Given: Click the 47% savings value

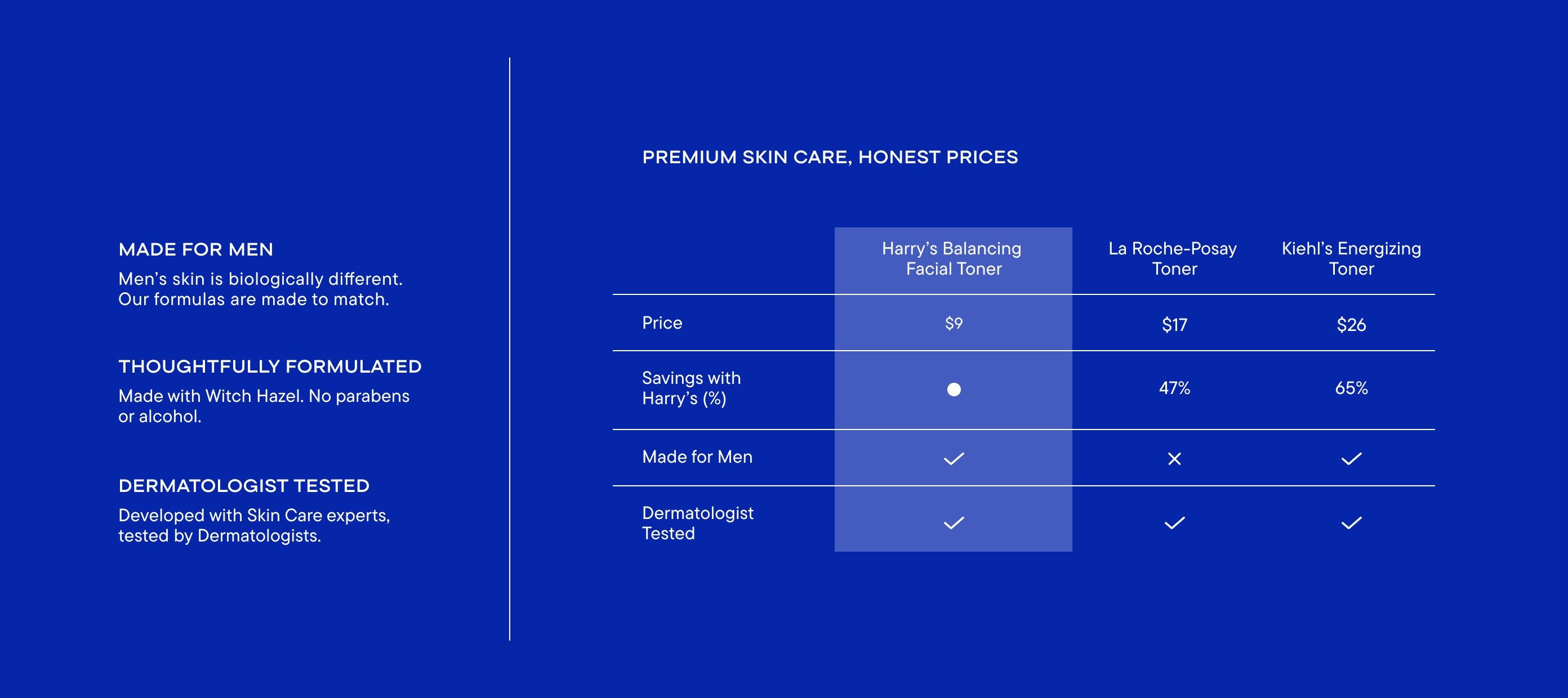Looking at the screenshot, I should pyautogui.click(x=1175, y=388).
